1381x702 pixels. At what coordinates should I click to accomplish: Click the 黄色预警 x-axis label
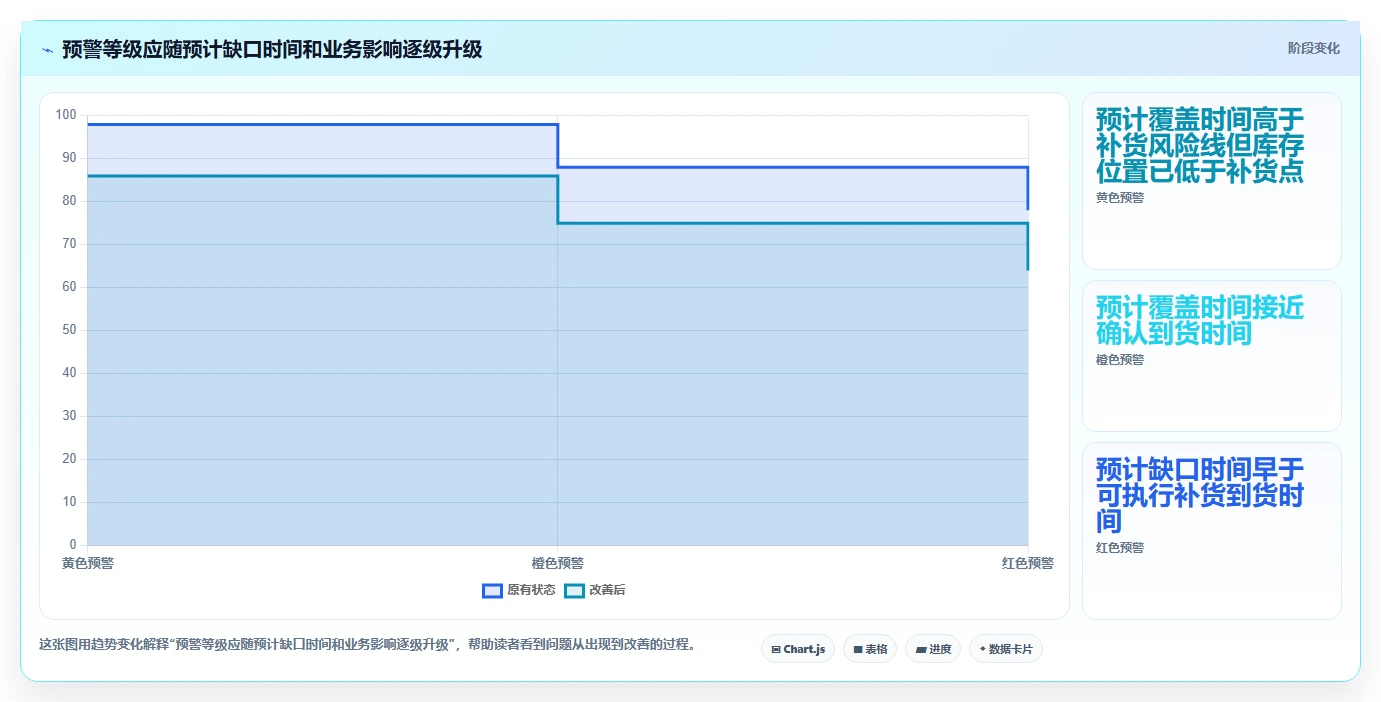click(88, 563)
